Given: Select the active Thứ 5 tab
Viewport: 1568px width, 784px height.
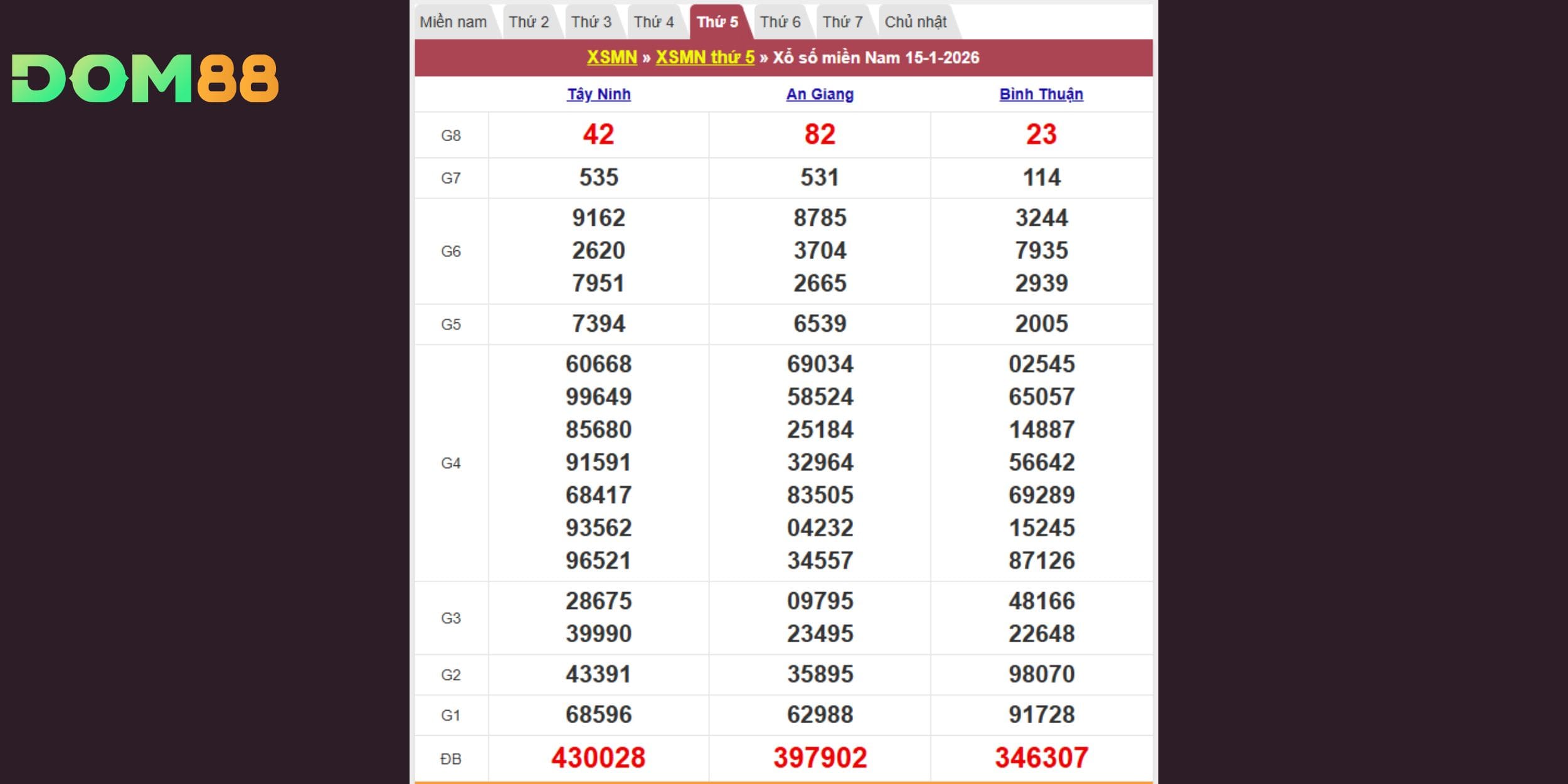Looking at the screenshot, I should 718,22.
